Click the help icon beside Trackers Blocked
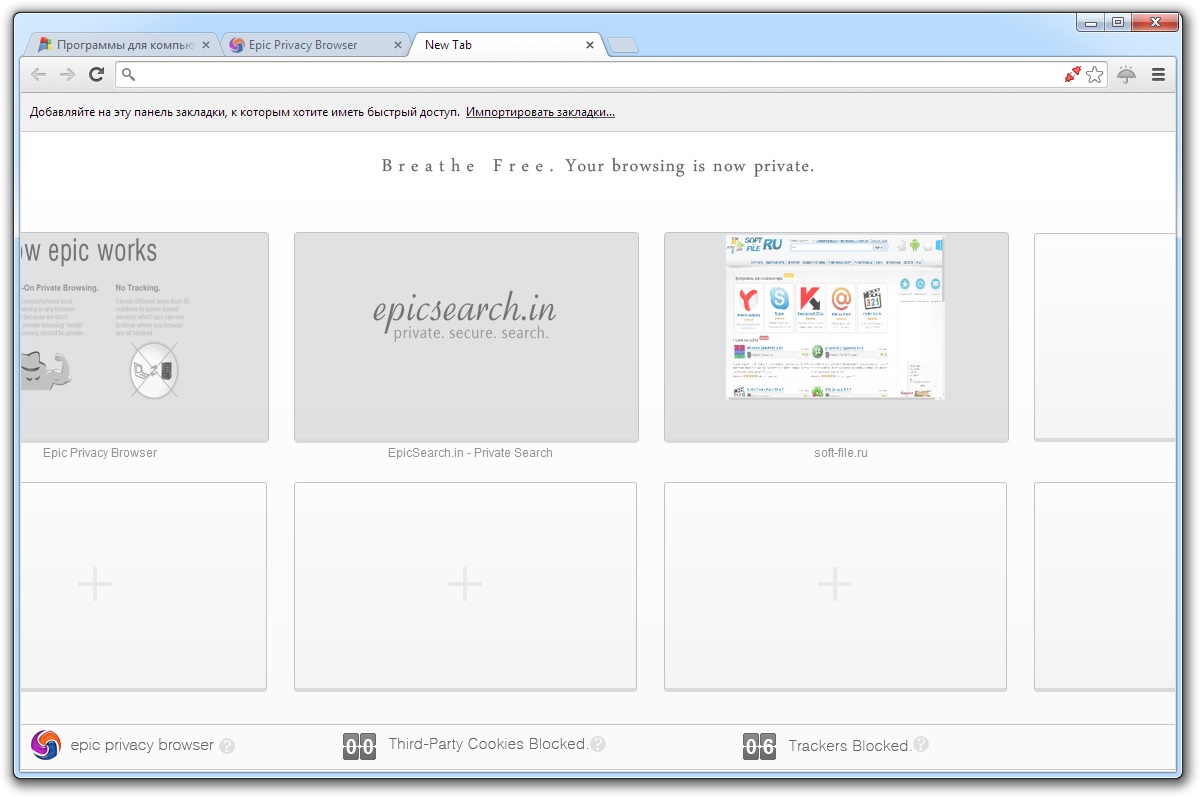Screen dimensions: 1201x797 point(920,745)
